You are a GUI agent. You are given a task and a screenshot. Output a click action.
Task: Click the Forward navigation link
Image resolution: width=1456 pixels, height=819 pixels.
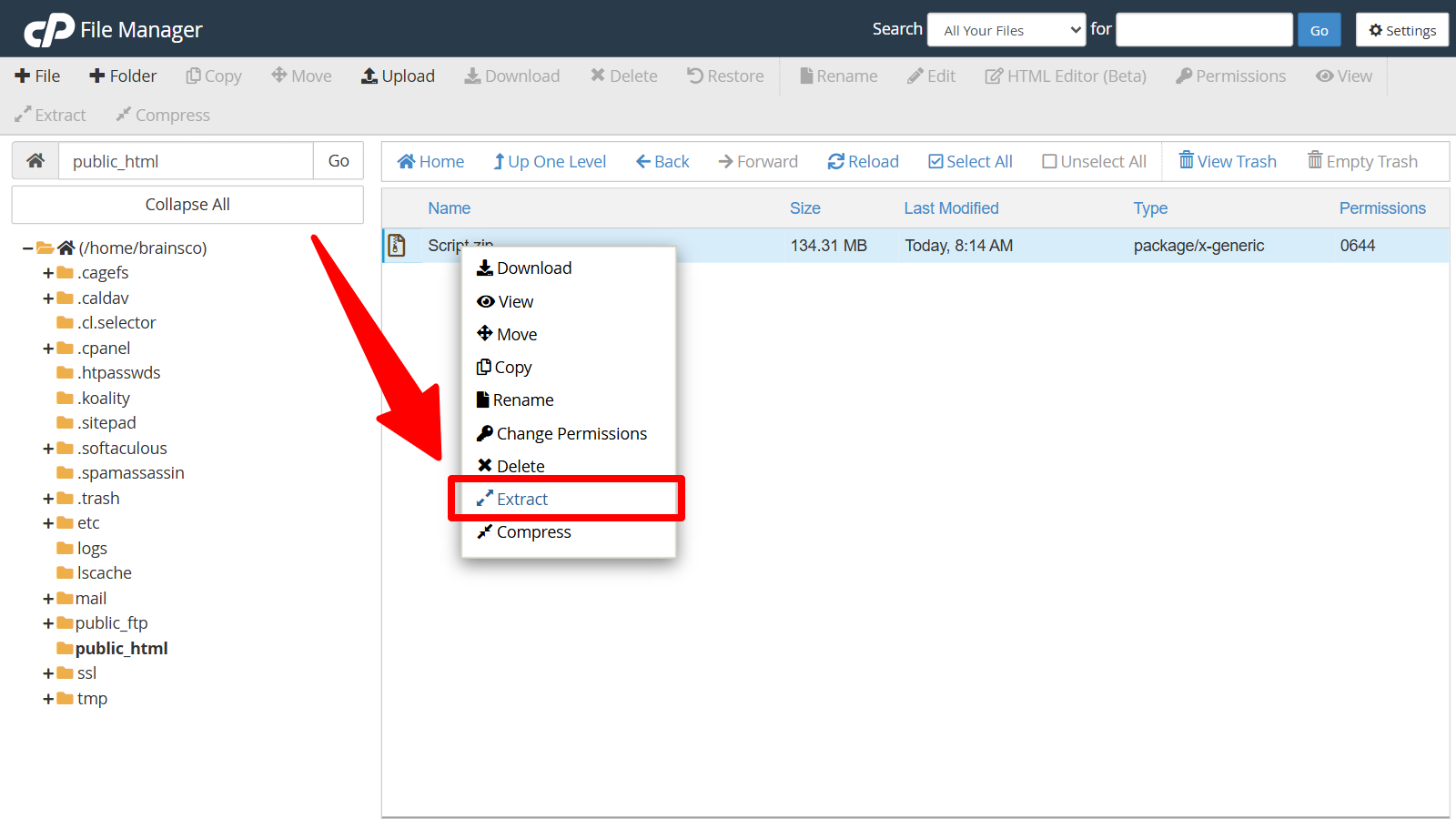[x=758, y=162]
